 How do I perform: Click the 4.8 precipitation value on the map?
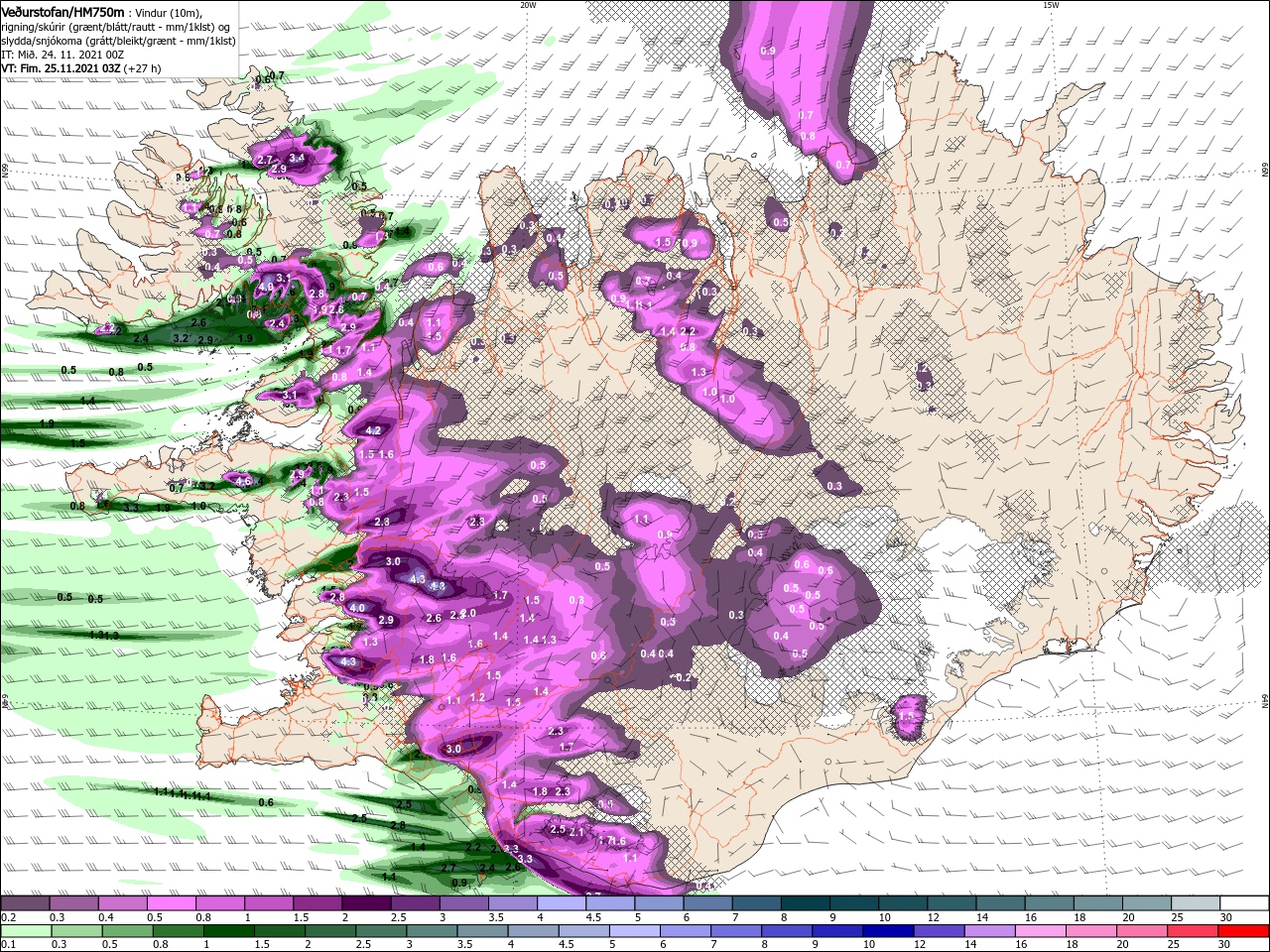(438, 586)
